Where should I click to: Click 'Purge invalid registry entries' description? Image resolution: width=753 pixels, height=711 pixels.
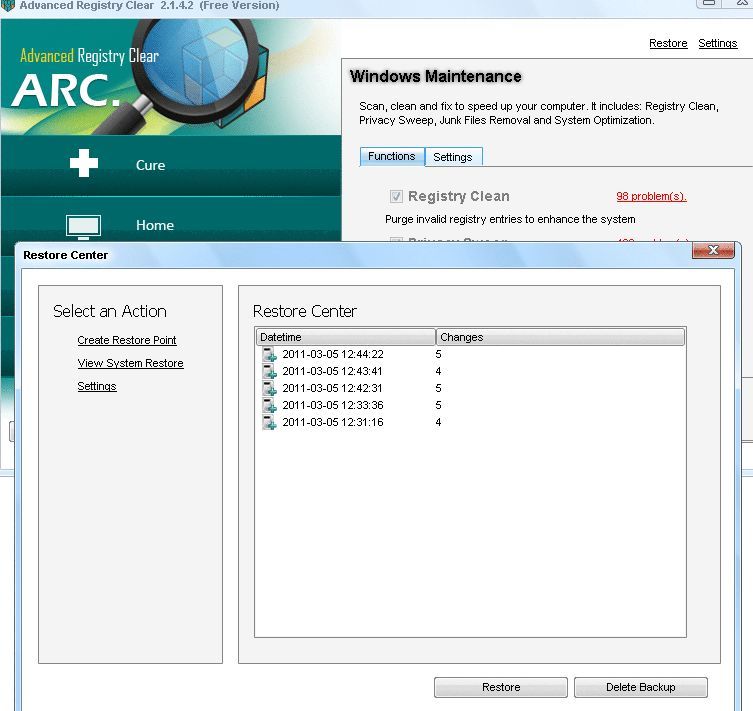pyautogui.click(x=510, y=219)
